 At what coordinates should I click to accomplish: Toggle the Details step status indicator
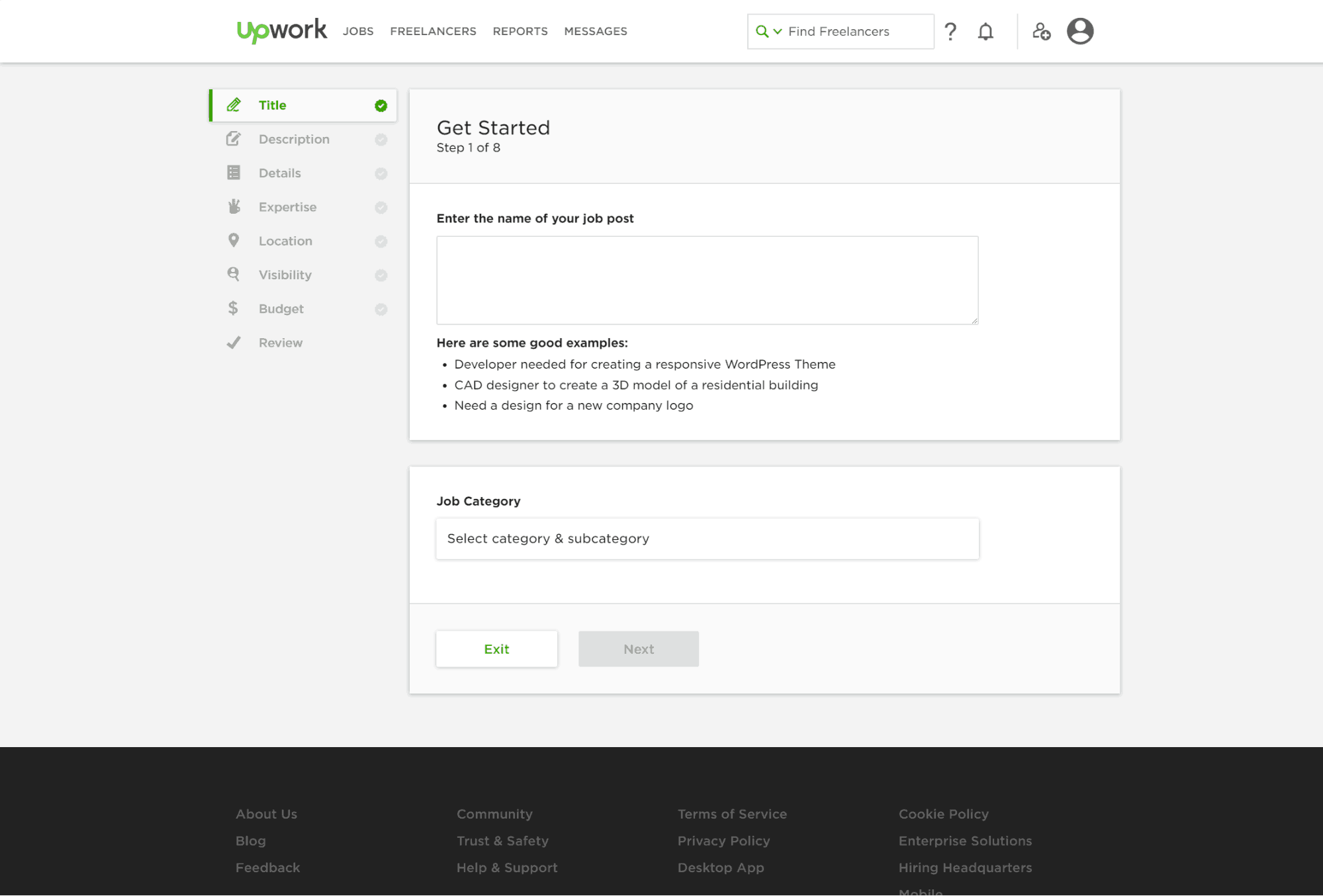(380, 173)
